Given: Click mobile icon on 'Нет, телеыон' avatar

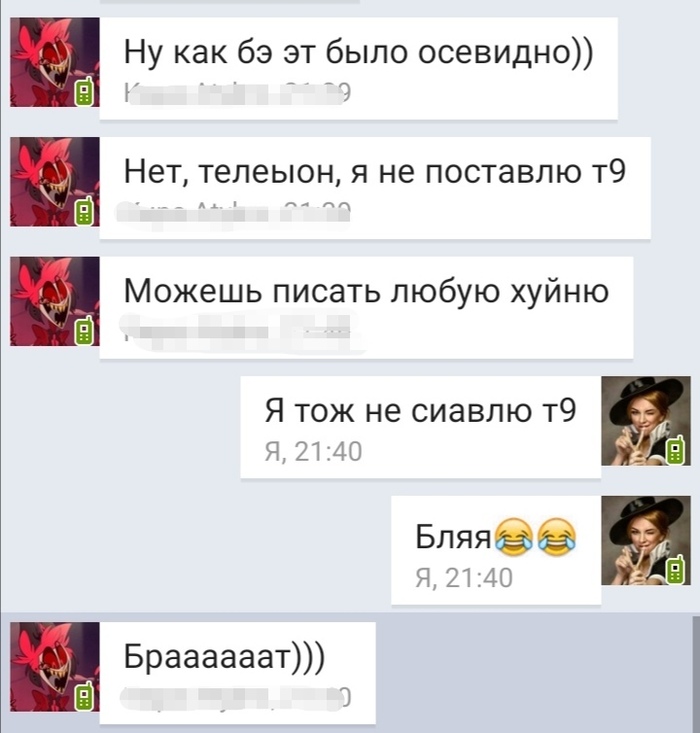Looking at the screenshot, I should [85, 212].
